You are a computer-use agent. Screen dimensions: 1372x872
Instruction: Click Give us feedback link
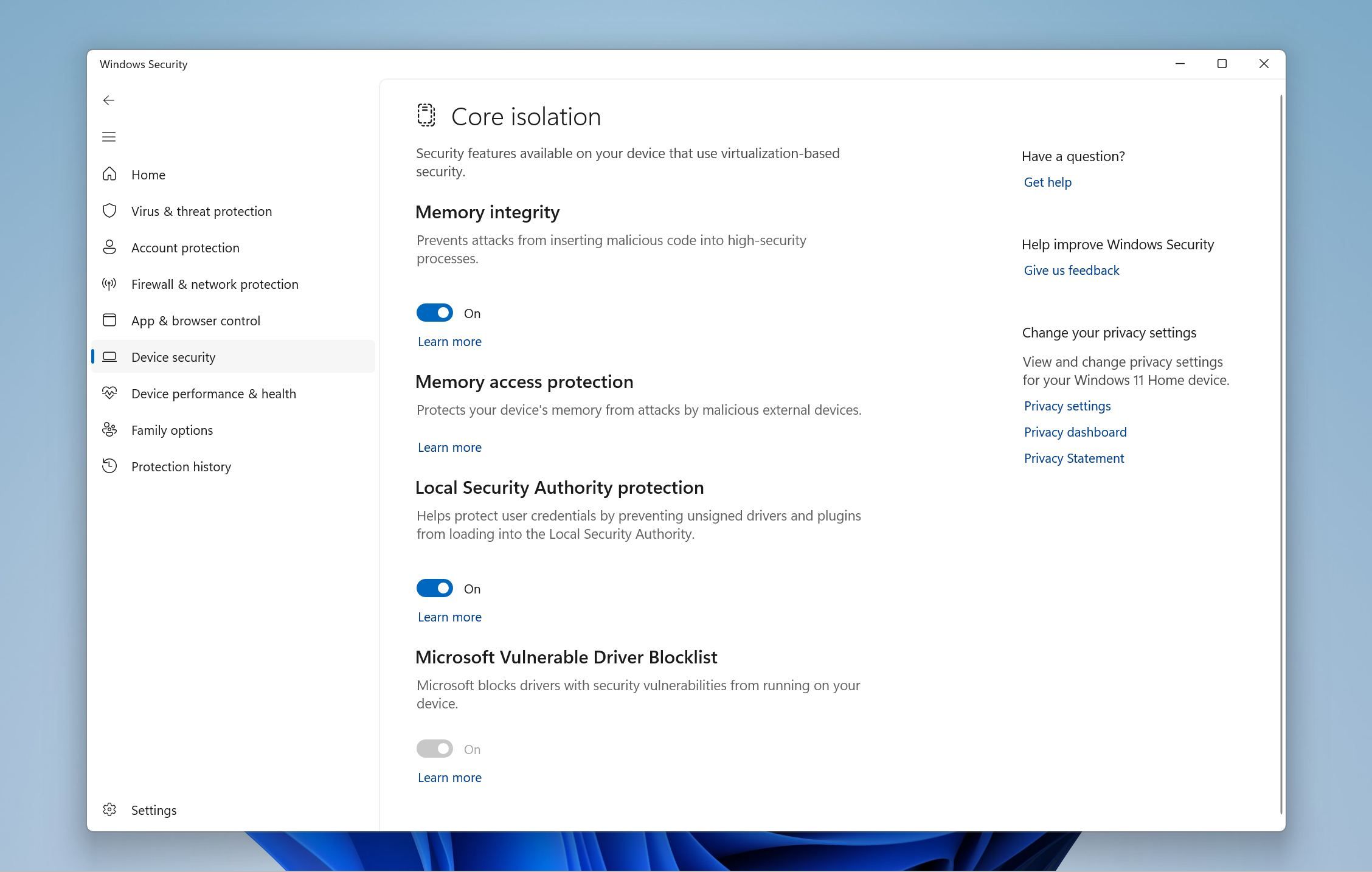tap(1071, 270)
